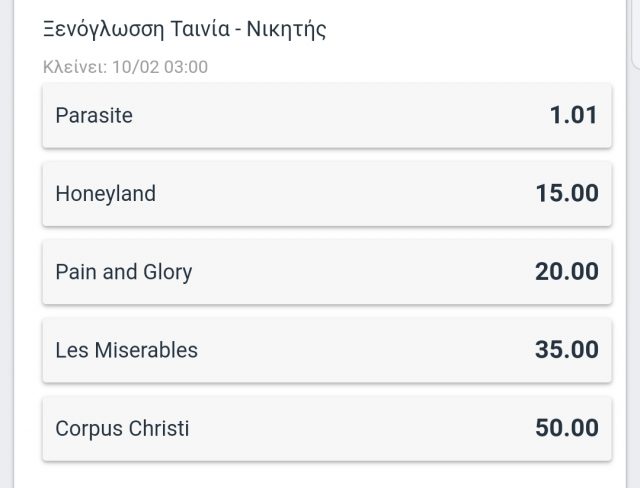Choose the Pain and Glory selection

pyautogui.click(x=327, y=272)
